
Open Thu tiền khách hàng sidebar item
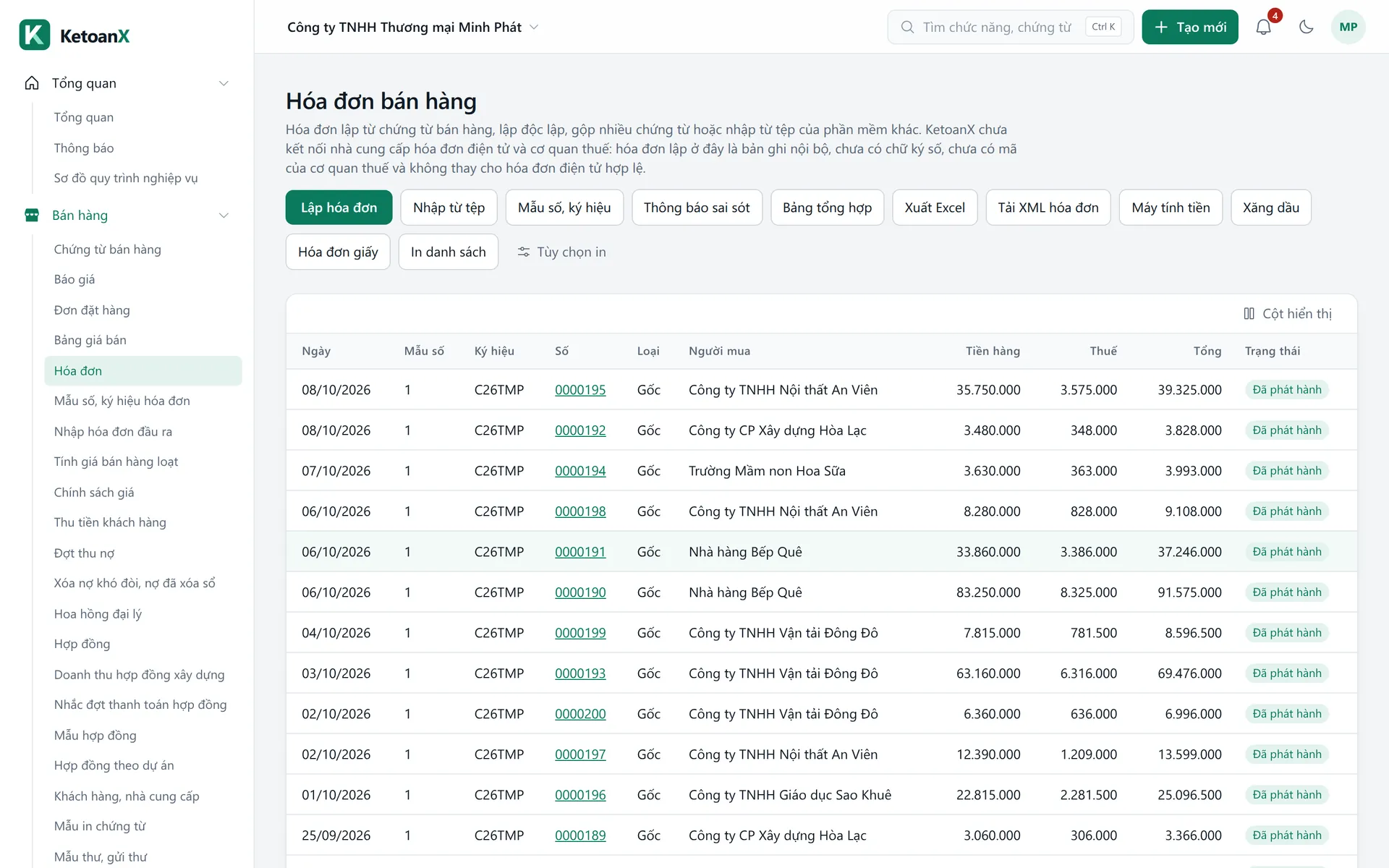110,522
